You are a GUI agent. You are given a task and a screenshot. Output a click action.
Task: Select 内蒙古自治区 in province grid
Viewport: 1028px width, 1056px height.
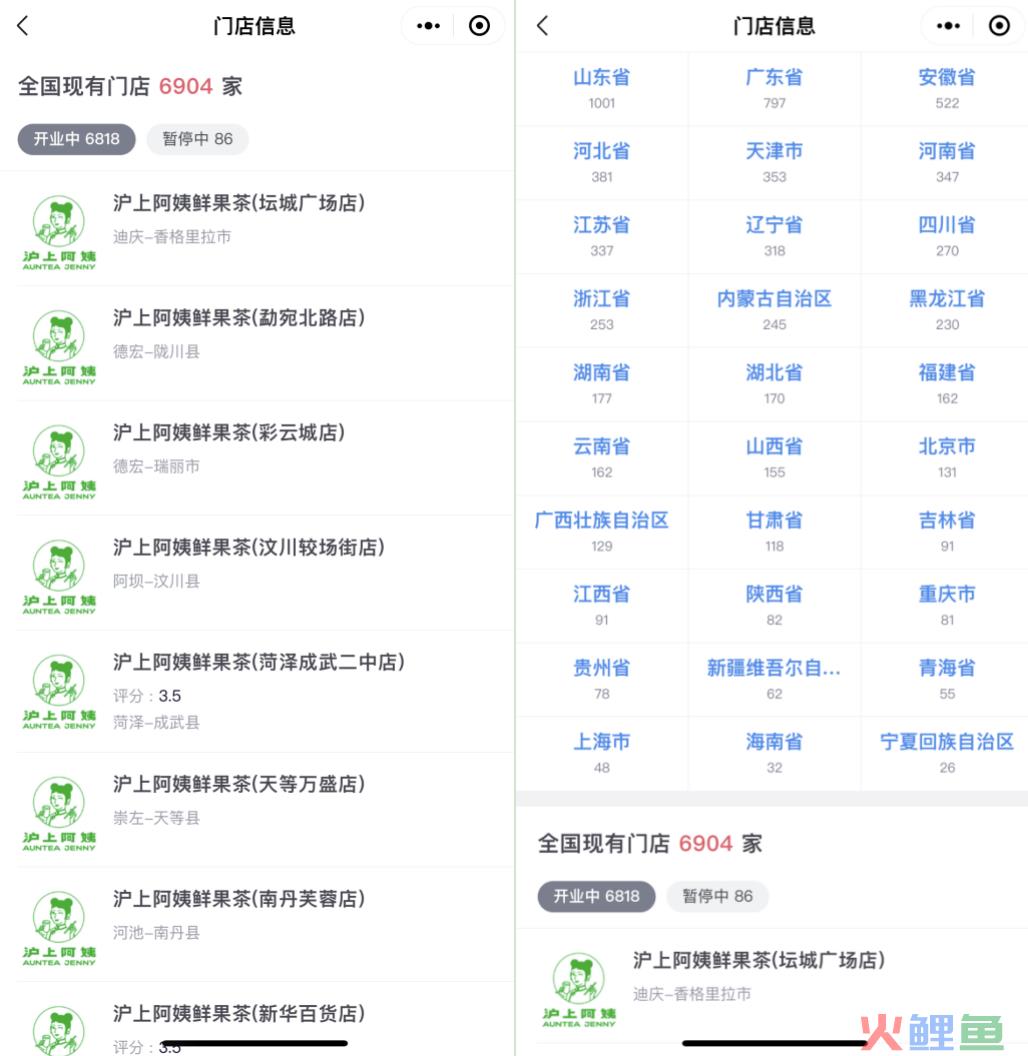[775, 310]
